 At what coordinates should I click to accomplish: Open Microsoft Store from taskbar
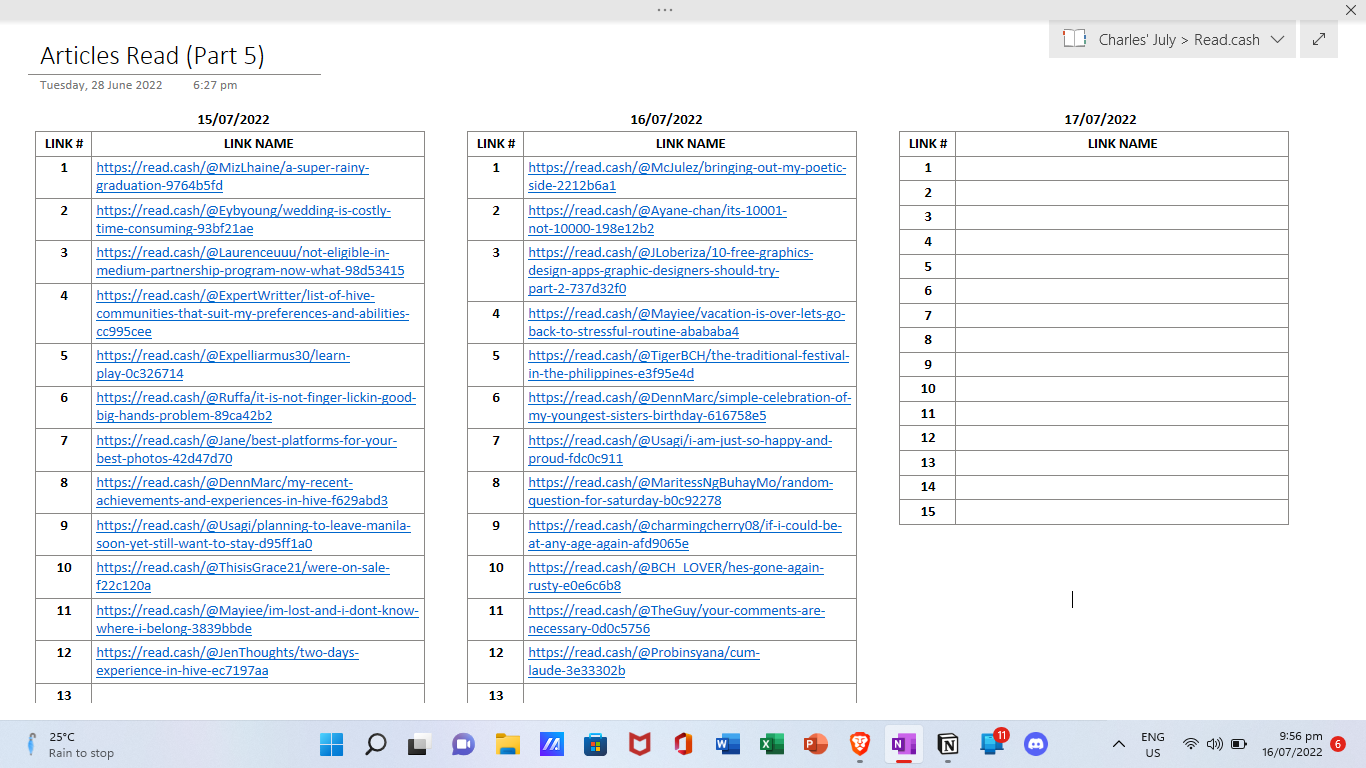tap(595, 744)
